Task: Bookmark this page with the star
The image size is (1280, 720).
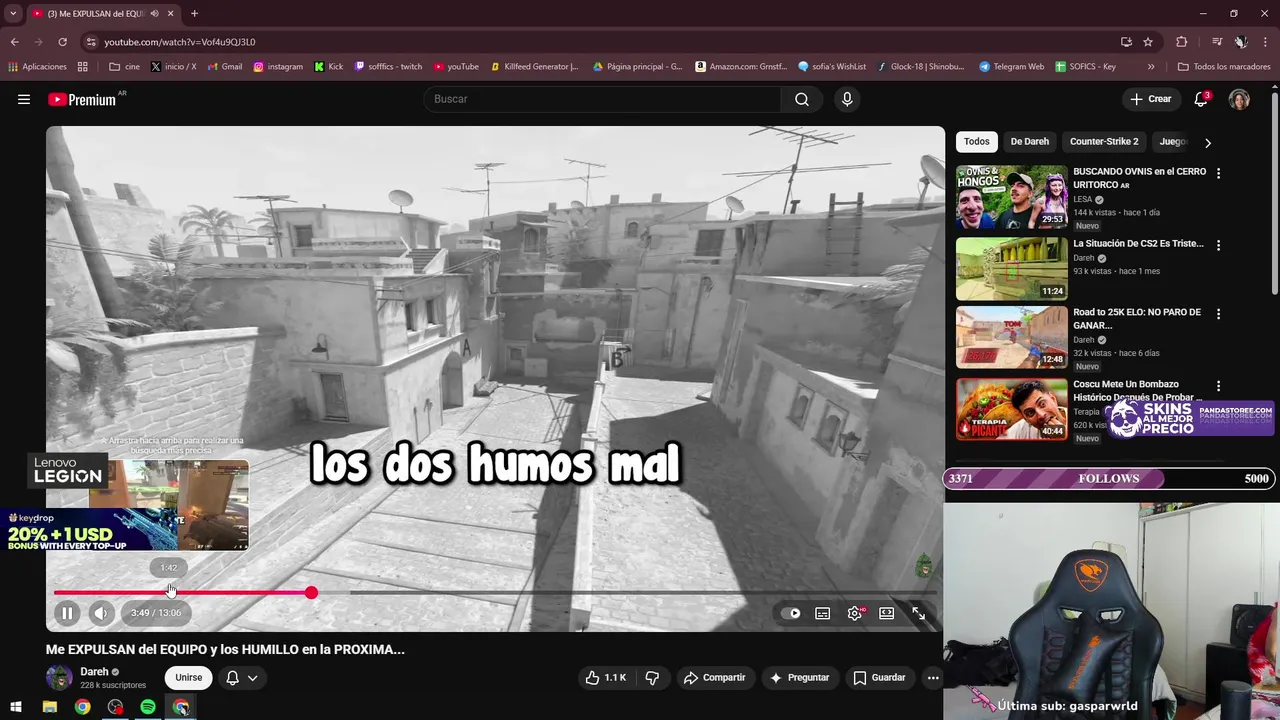Action: pos(1148,42)
